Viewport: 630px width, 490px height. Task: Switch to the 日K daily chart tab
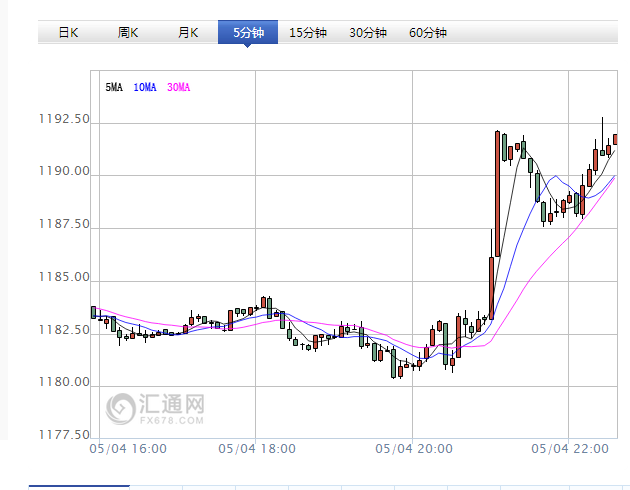tap(68, 33)
